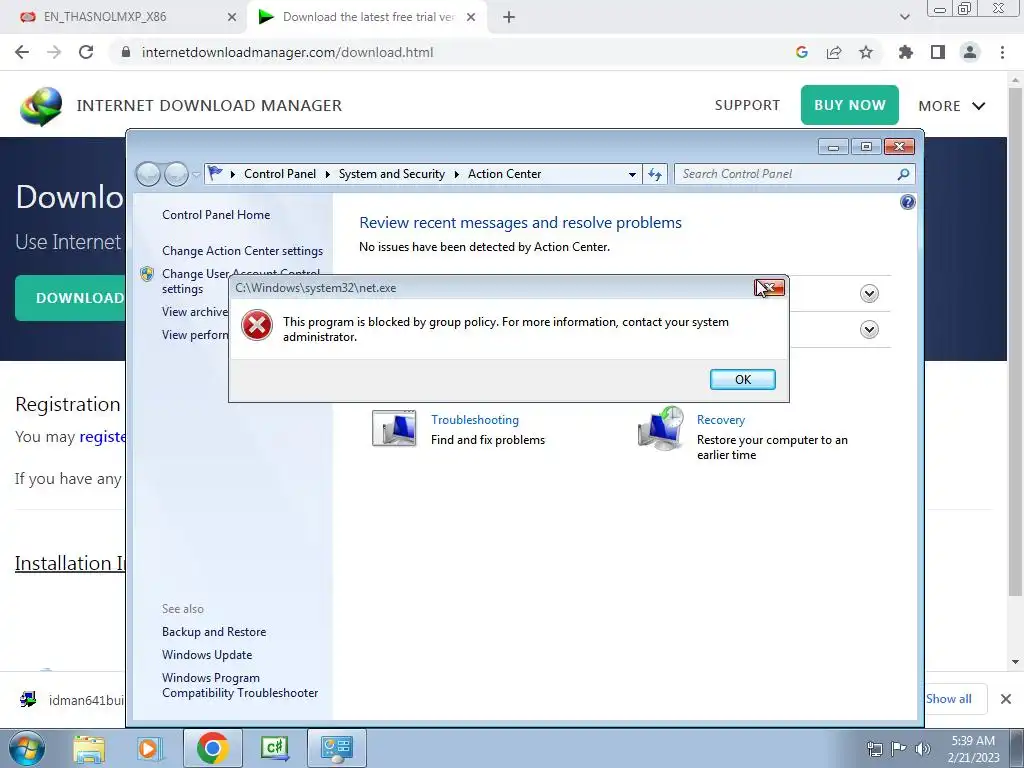The image size is (1024, 768).
Task: Click the green DOWNLOAD button on IDM page
Action: click(71, 298)
